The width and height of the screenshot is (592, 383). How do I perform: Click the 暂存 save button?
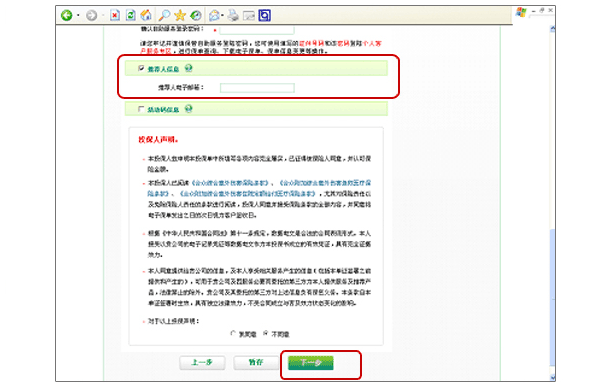pos(256,363)
